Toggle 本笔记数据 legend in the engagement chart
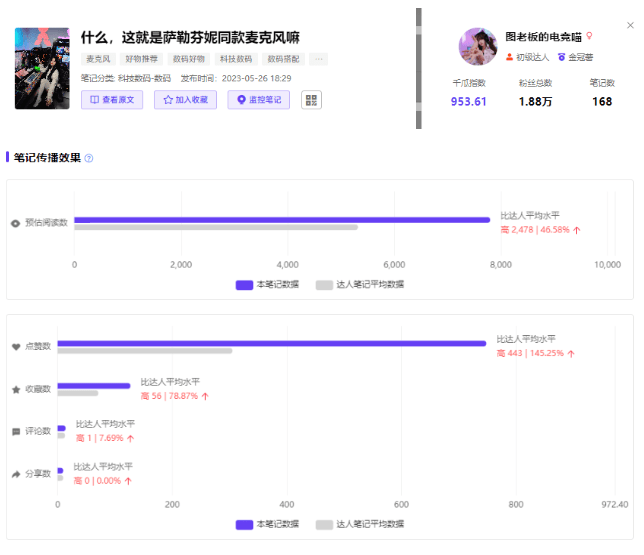 (x=267, y=525)
